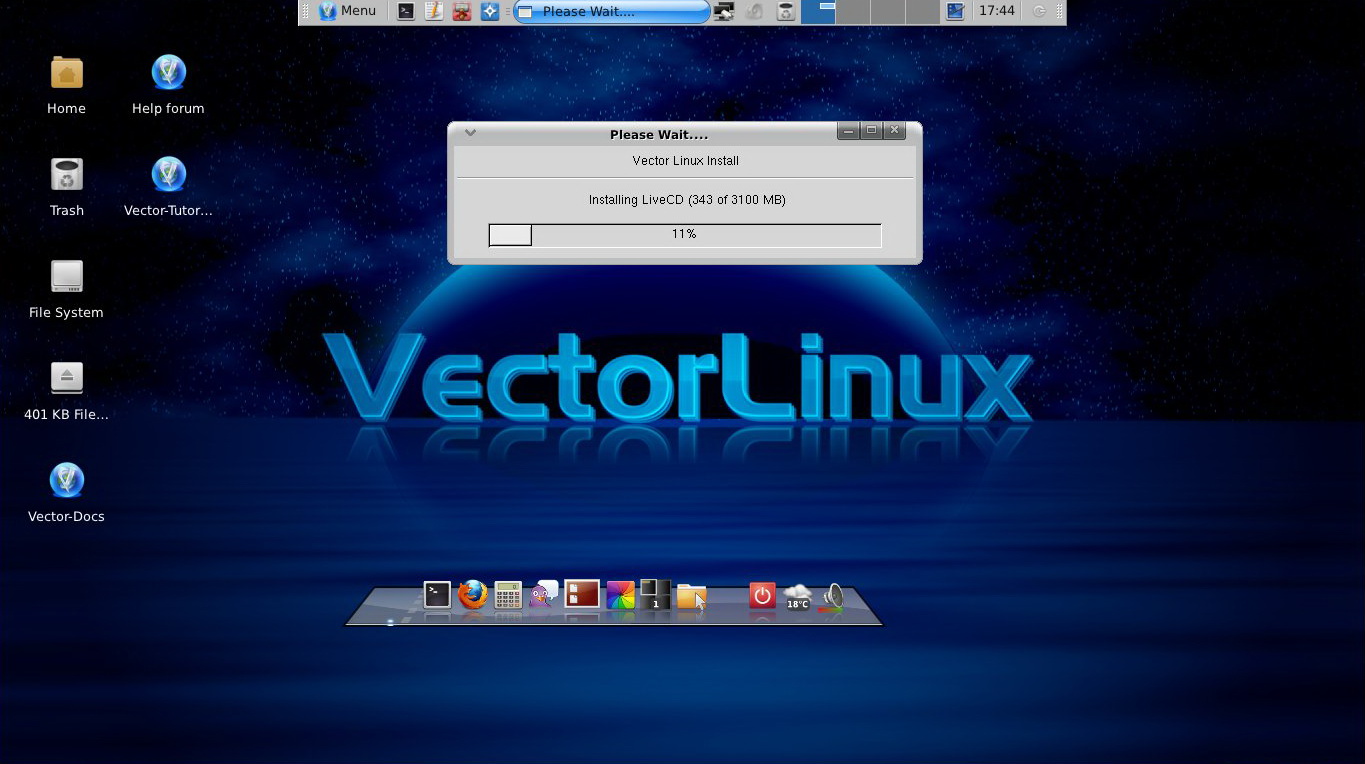This screenshot has width=1365, height=764.
Task: Maximize the Please Wait installer dialog
Action: point(871,131)
